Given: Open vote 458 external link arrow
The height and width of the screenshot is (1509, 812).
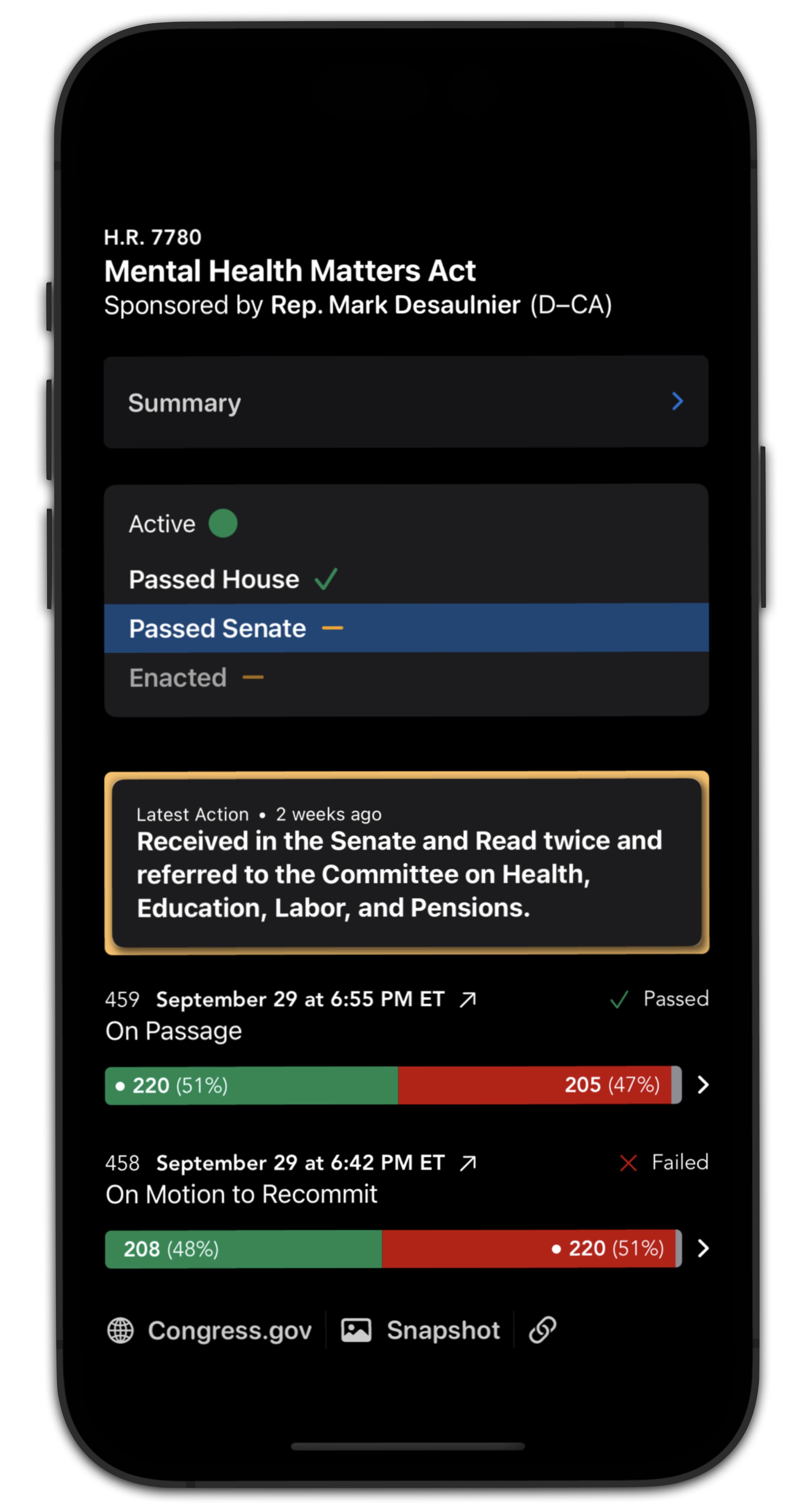Looking at the screenshot, I should coord(468,1163).
